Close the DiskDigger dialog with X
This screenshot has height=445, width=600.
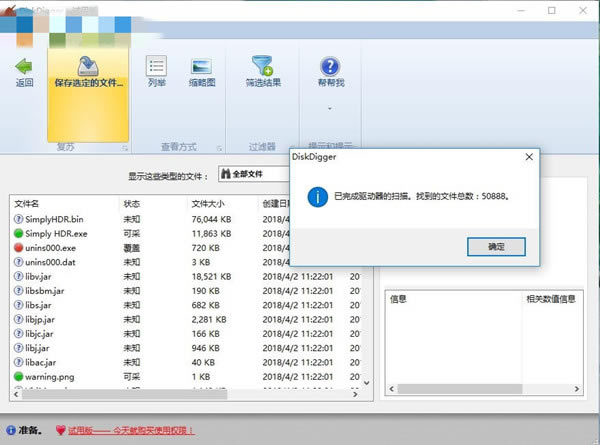coord(529,157)
